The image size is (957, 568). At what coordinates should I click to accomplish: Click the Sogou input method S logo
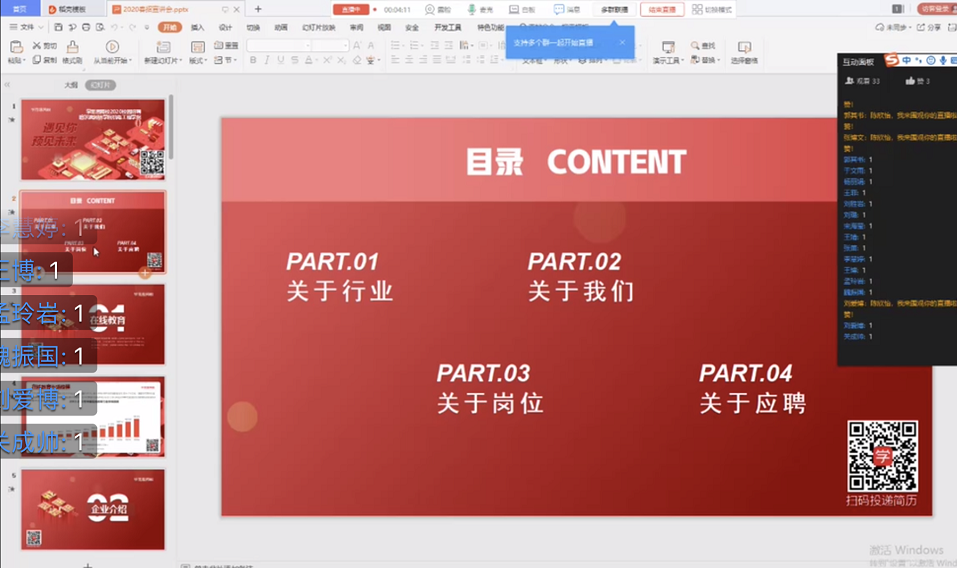(892, 60)
